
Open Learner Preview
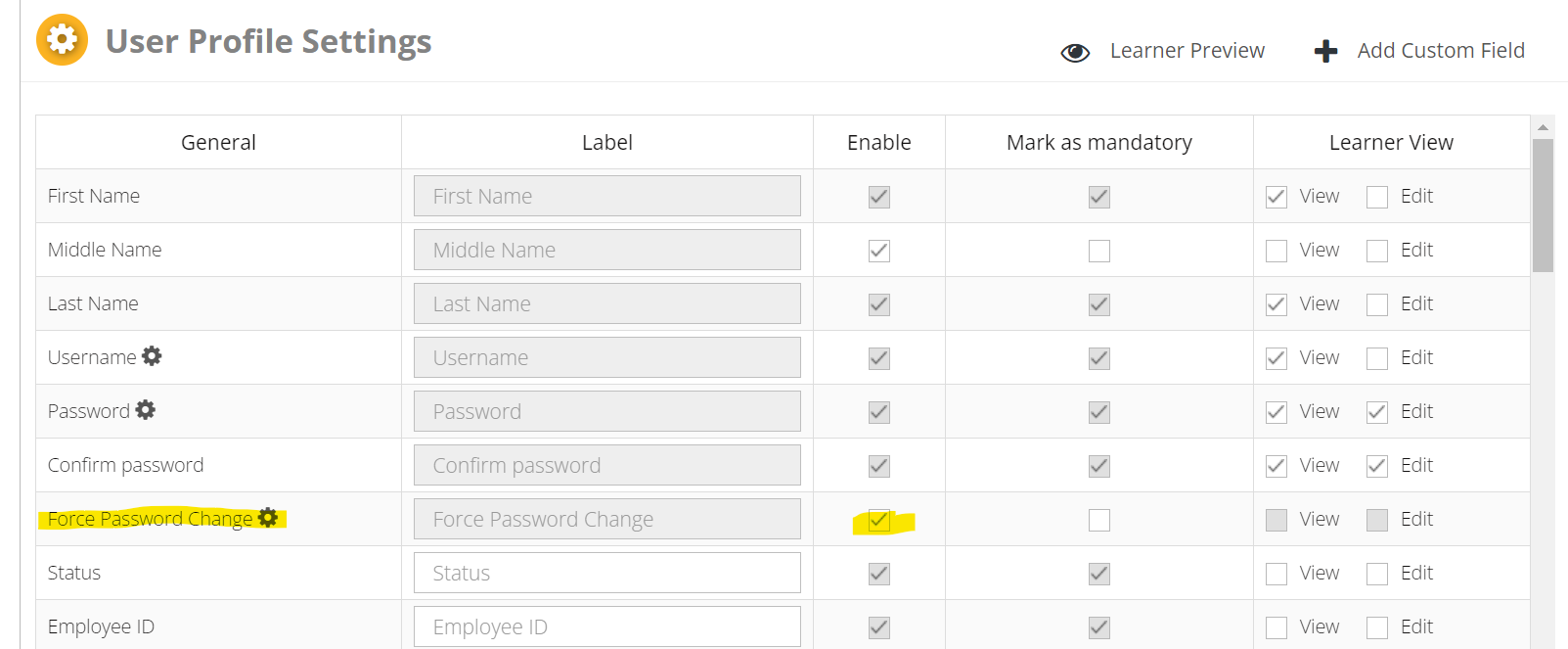tap(1187, 51)
